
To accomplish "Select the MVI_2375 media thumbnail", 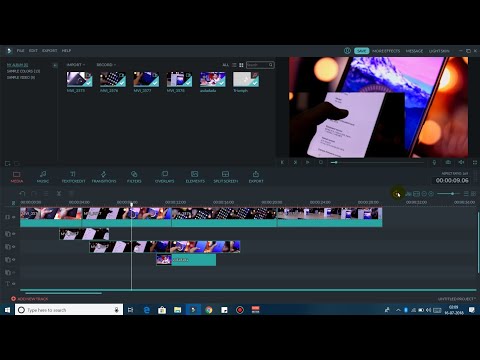I will 79,79.
